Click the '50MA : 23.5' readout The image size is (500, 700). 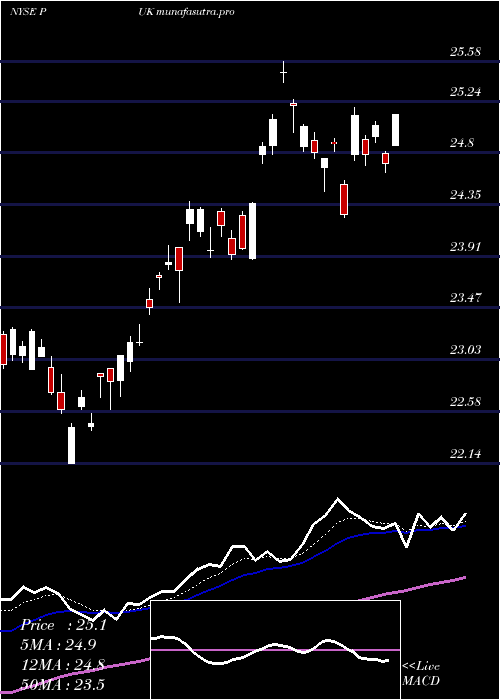click(x=63, y=684)
